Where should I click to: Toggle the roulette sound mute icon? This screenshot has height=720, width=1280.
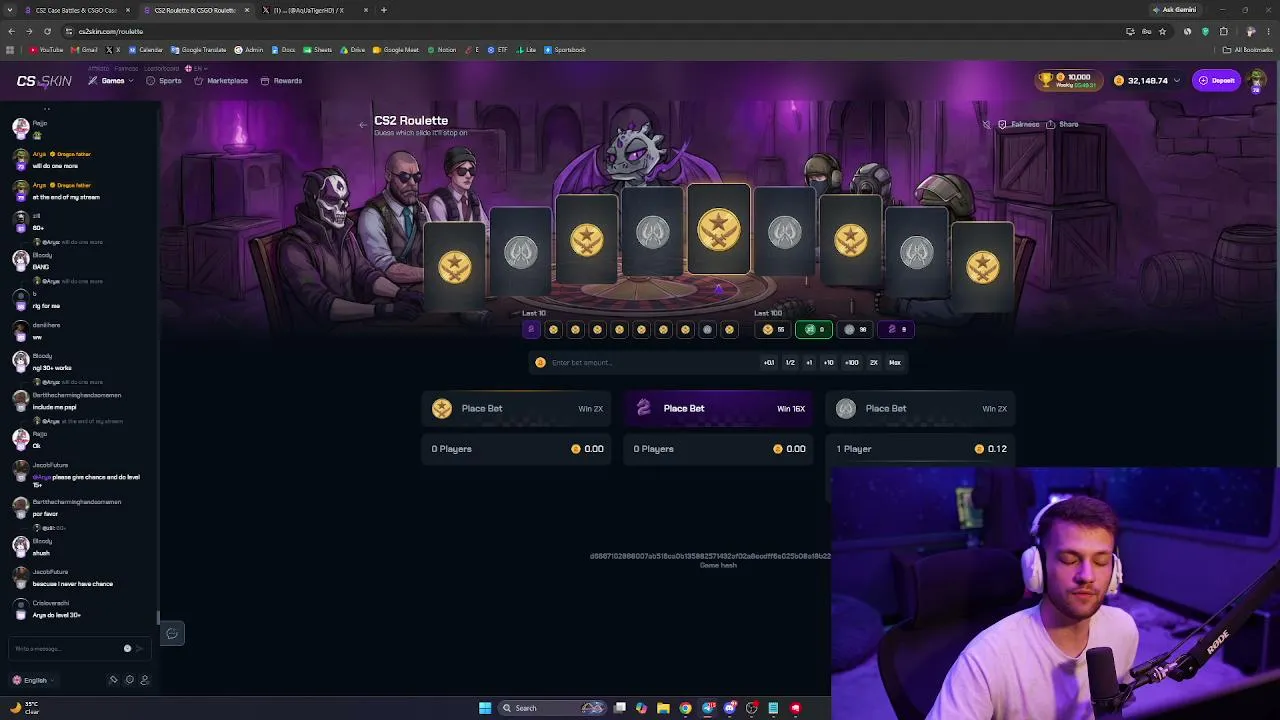point(986,125)
